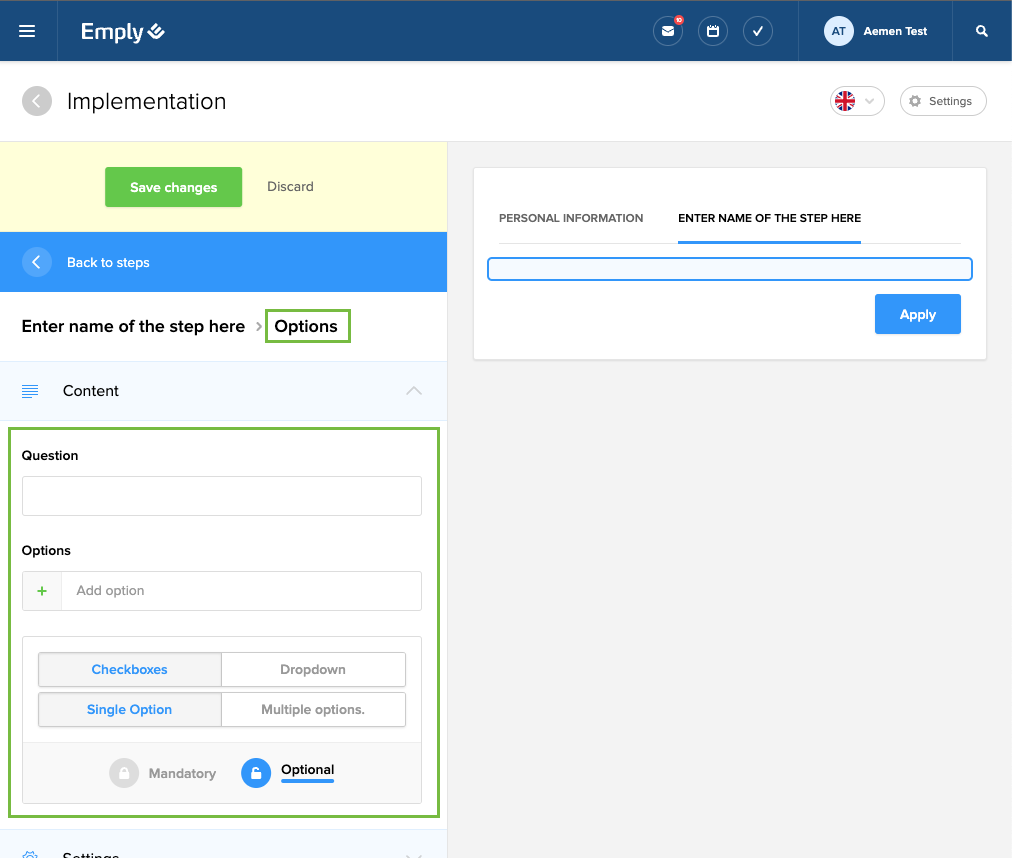
Task: Choose Checkboxes display type
Action: click(129, 669)
